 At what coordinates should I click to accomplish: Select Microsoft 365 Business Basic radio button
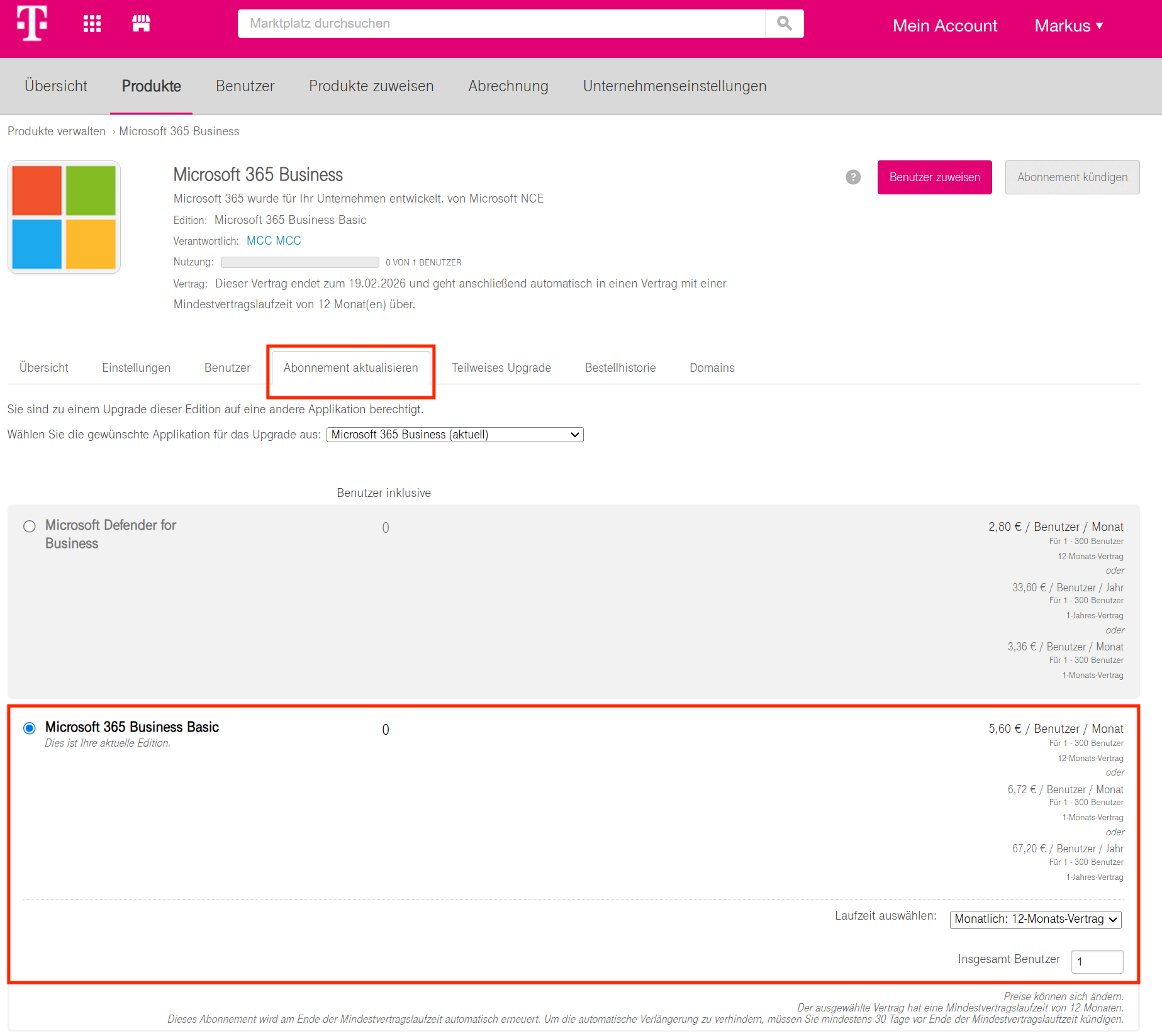click(x=30, y=728)
